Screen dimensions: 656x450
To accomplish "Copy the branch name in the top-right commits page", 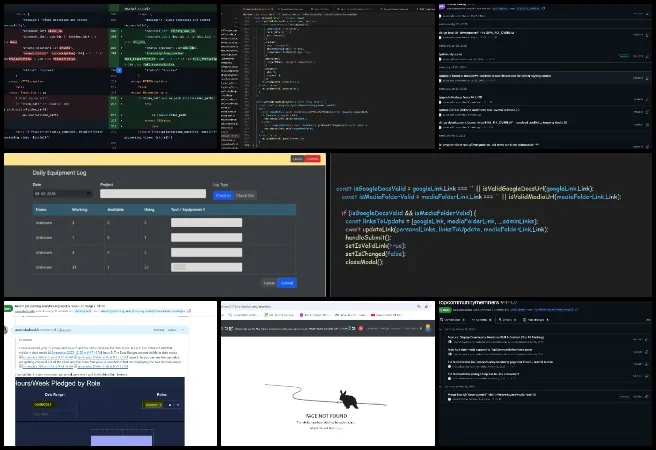I will [543, 8].
